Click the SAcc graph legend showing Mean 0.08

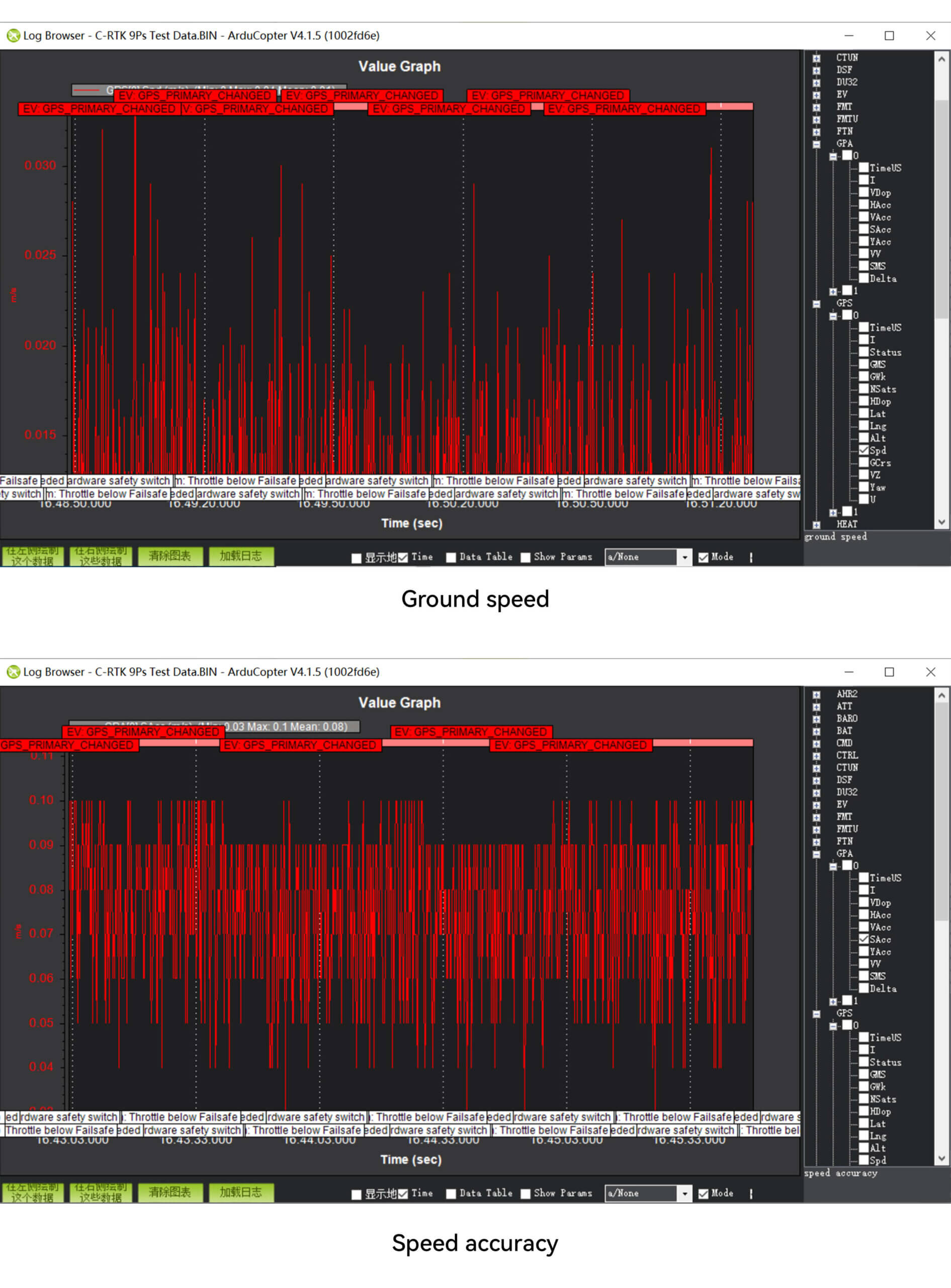pos(214,727)
